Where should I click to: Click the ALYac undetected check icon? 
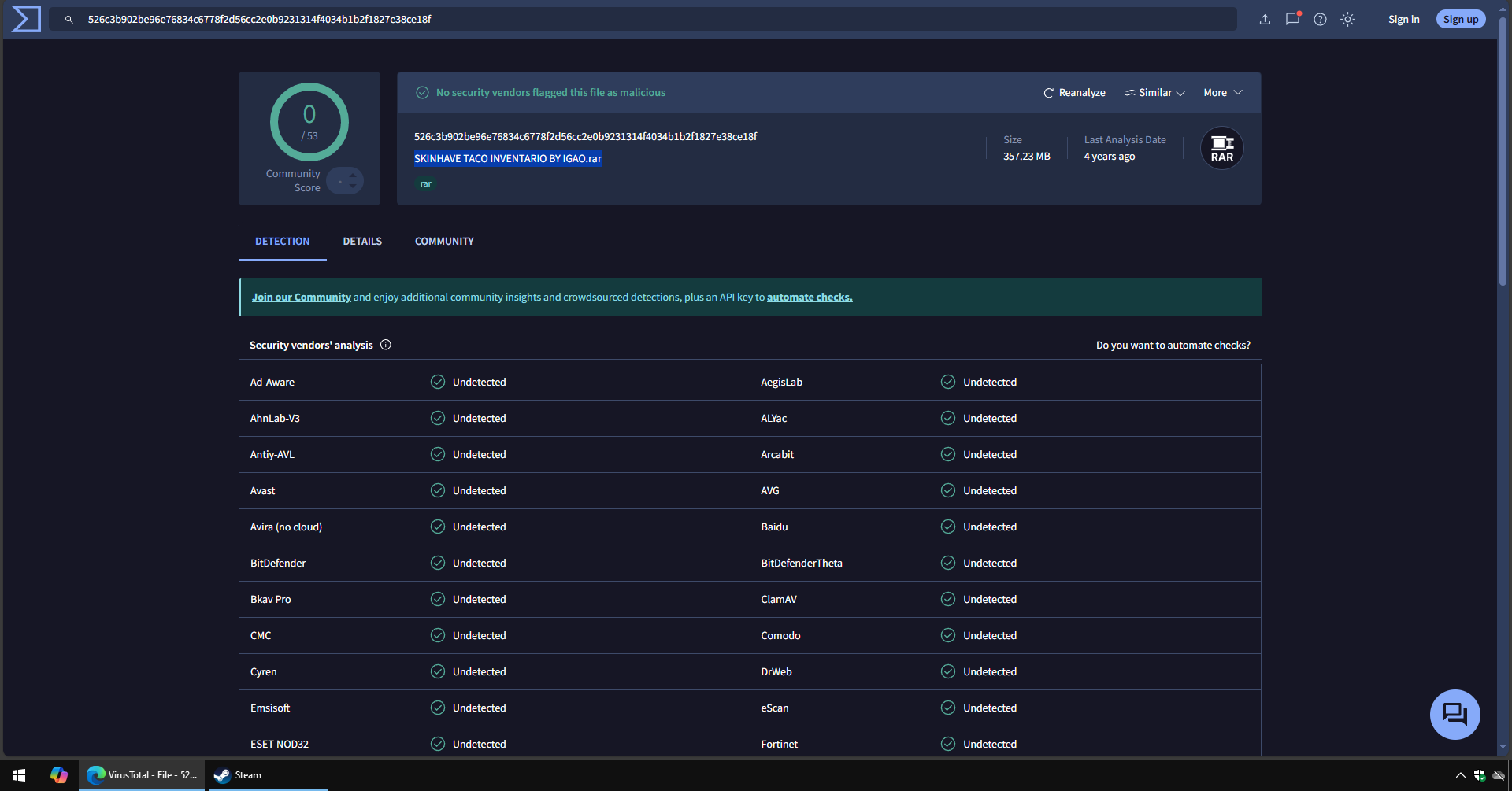(x=948, y=418)
